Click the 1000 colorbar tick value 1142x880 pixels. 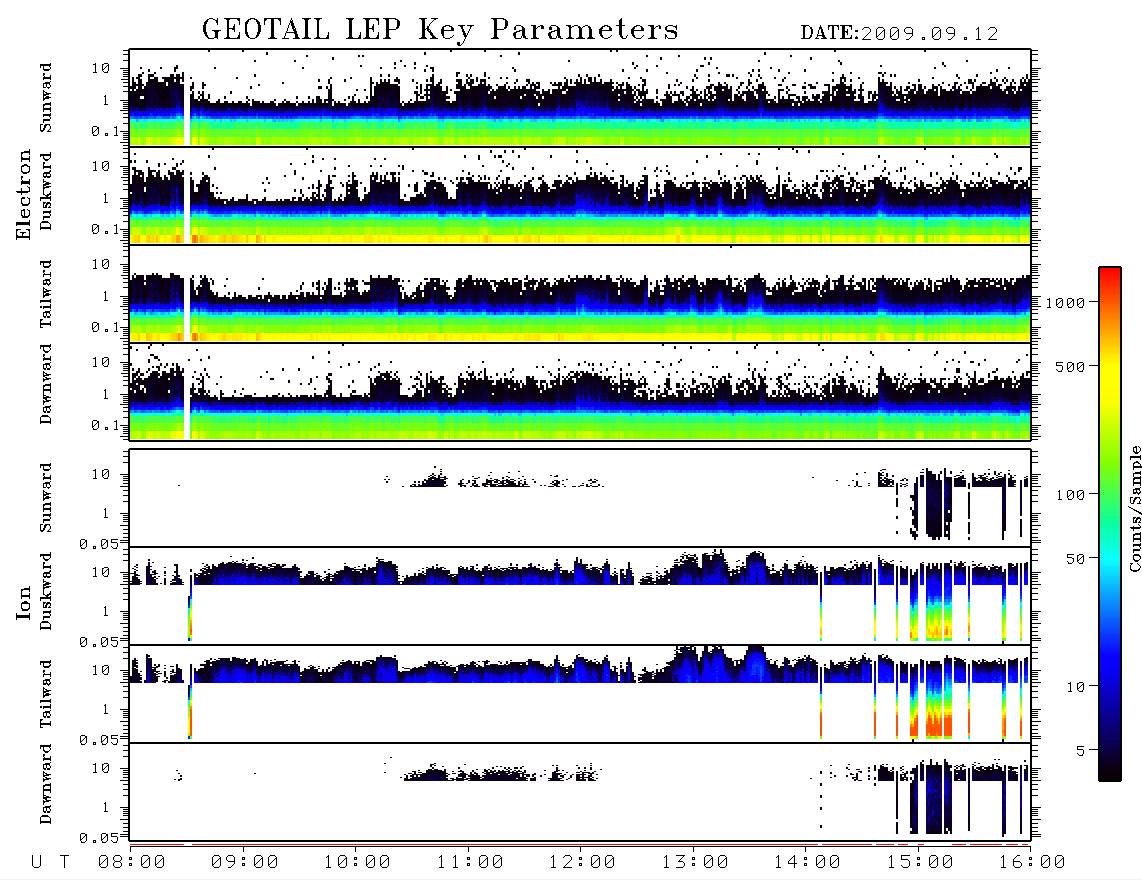(x=1065, y=303)
